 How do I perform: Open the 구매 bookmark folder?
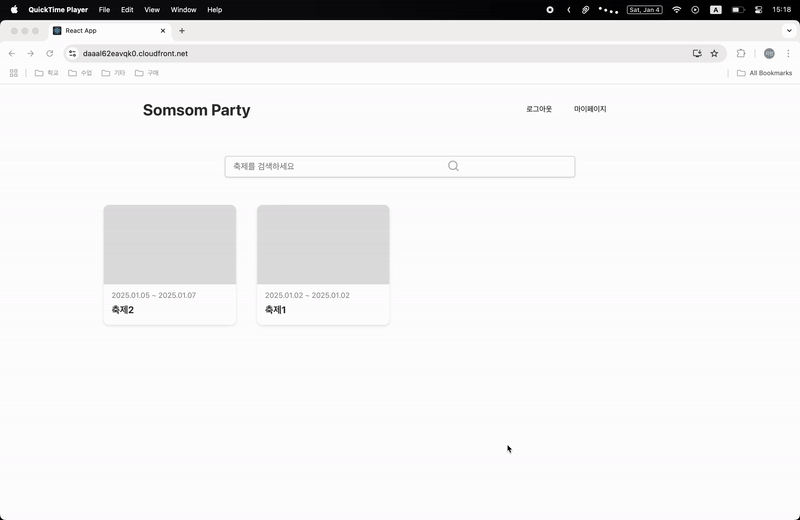click(146, 73)
